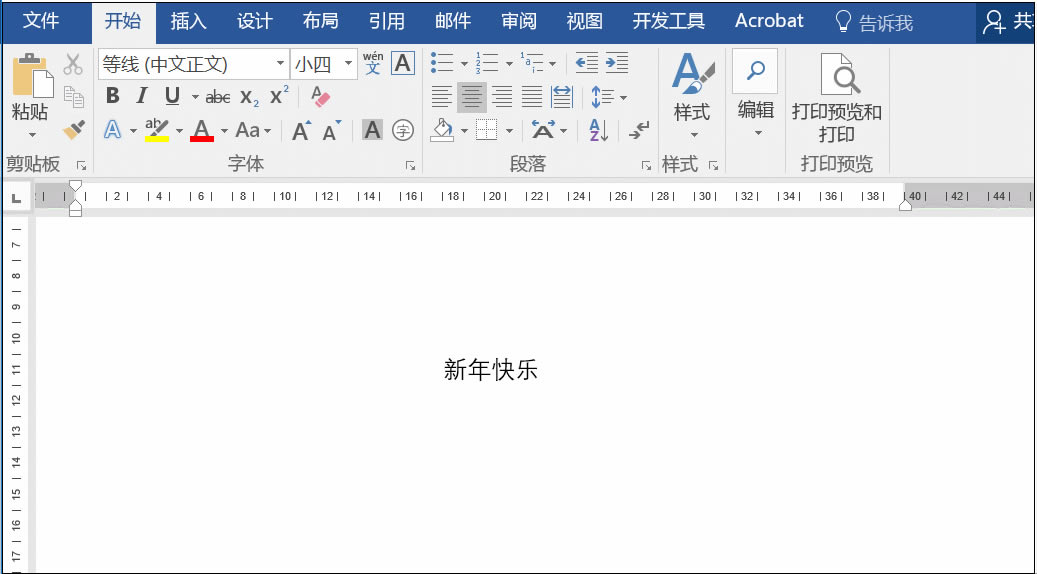
Task: Increase paragraph indent
Action: click(616, 63)
